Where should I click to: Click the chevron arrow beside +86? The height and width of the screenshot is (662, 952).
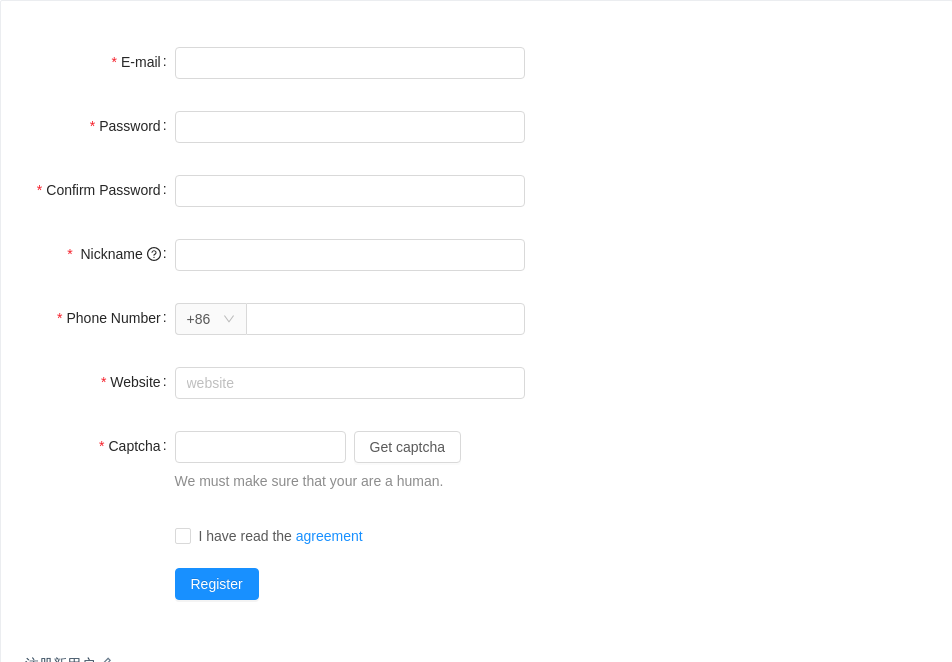[x=229, y=319]
